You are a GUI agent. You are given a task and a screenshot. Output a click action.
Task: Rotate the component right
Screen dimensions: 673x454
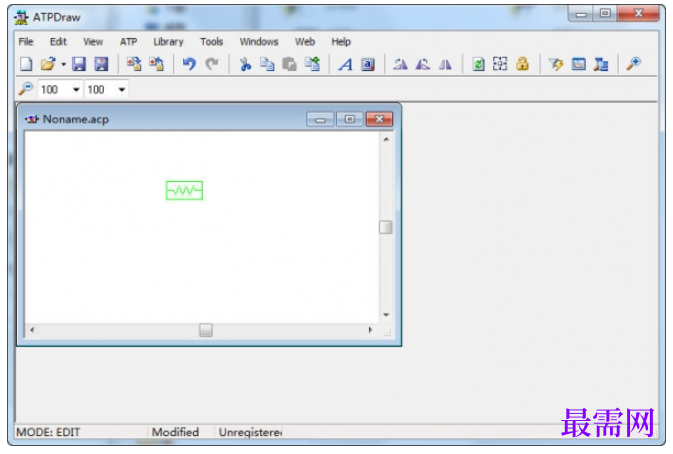click(x=423, y=64)
